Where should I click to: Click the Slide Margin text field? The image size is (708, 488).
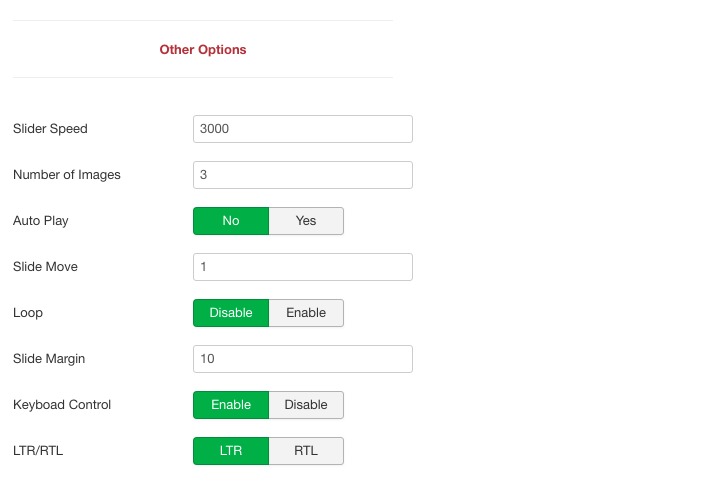click(303, 359)
